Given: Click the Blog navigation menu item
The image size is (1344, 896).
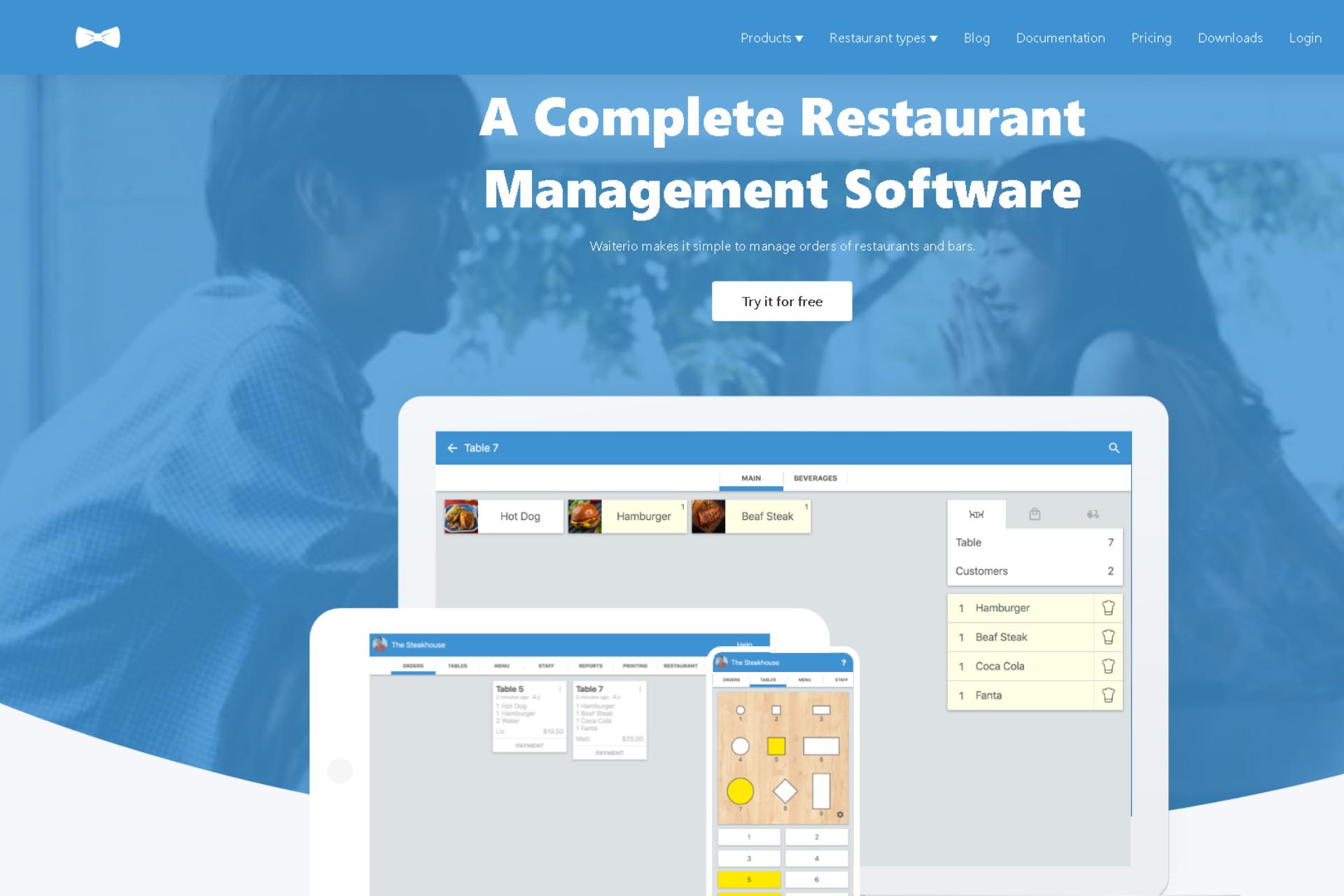Looking at the screenshot, I should click(975, 38).
